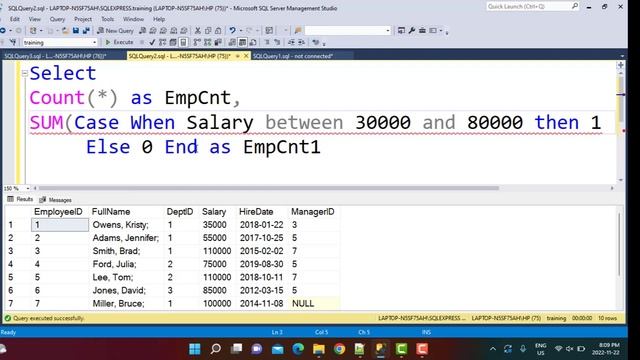The width and height of the screenshot is (640, 360).
Task: Click the Open File folder icon
Action: tap(65, 31)
